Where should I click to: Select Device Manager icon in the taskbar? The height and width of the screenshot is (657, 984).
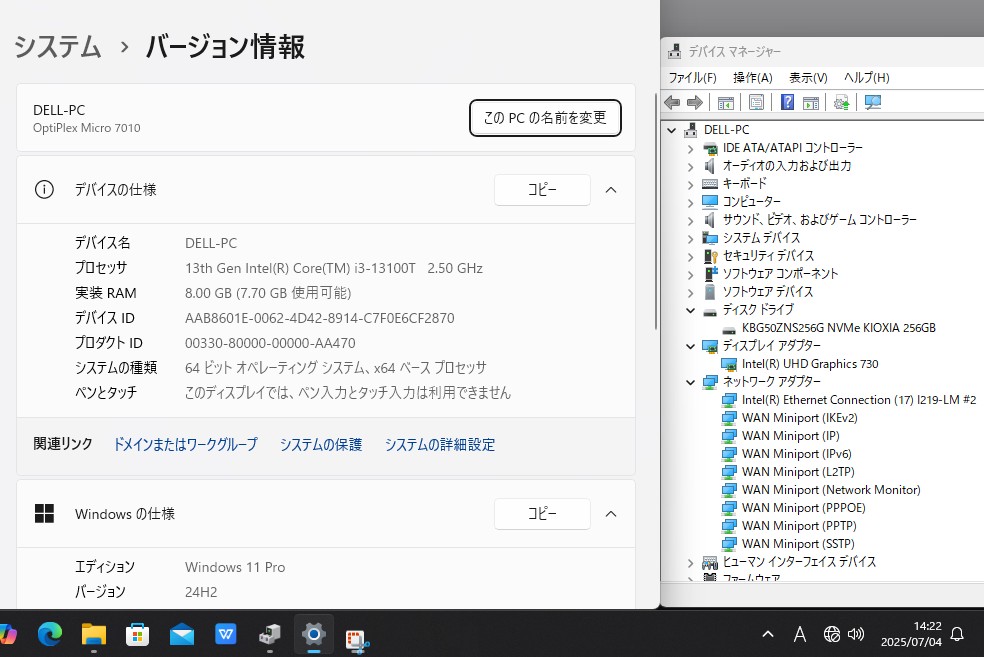point(270,634)
